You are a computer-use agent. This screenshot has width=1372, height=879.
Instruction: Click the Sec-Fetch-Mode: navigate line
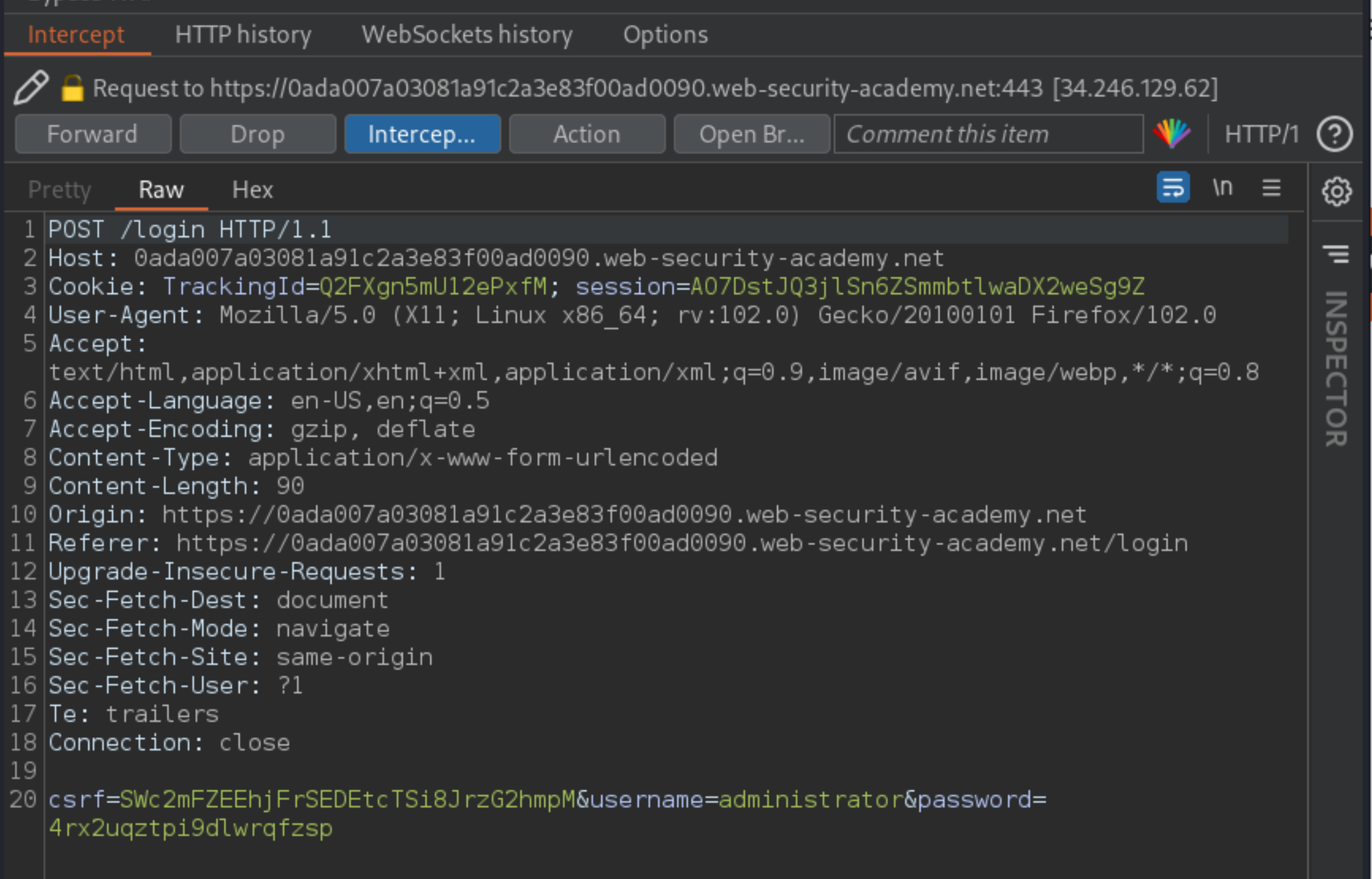coord(219,629)
